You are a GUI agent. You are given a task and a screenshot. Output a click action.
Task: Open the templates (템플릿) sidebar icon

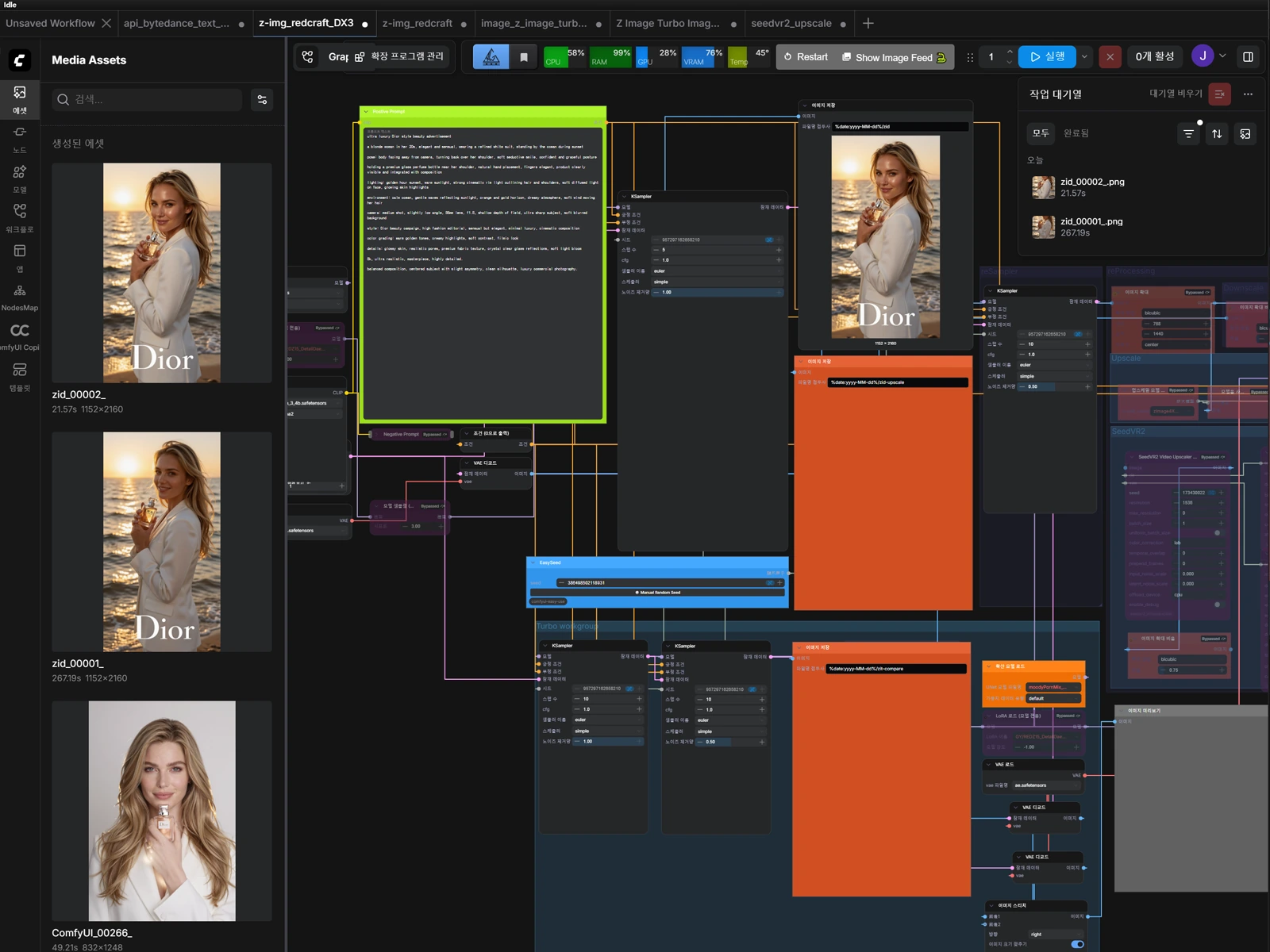coord(20,377)
